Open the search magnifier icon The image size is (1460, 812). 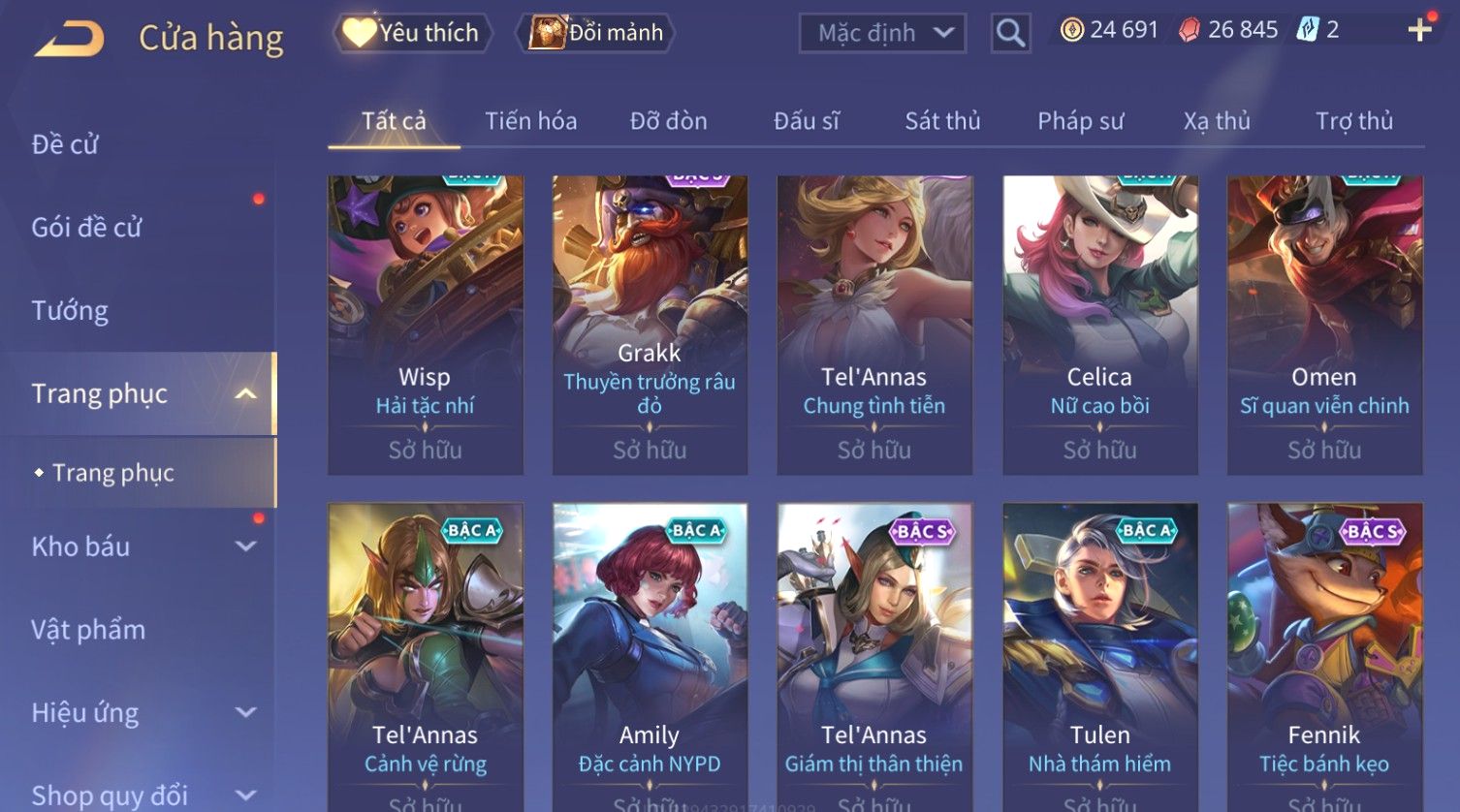pos(1010,33)
